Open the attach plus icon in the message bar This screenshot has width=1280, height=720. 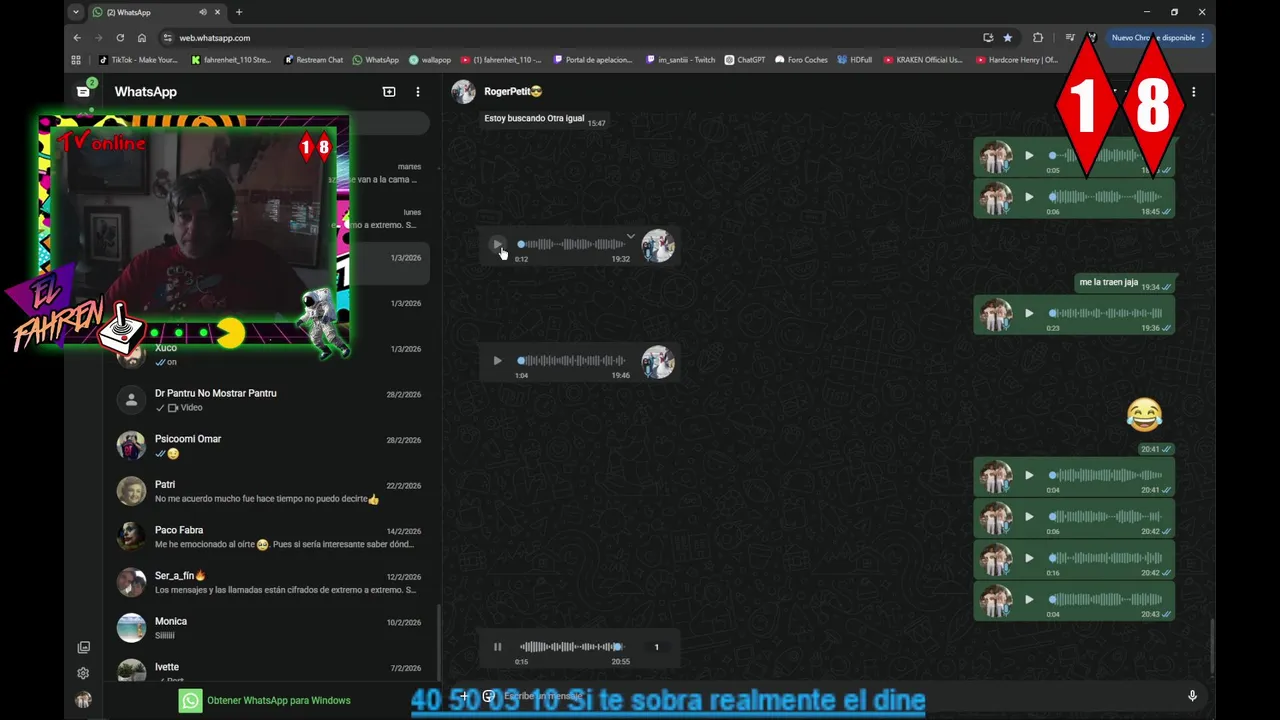(x=464, y=696)
